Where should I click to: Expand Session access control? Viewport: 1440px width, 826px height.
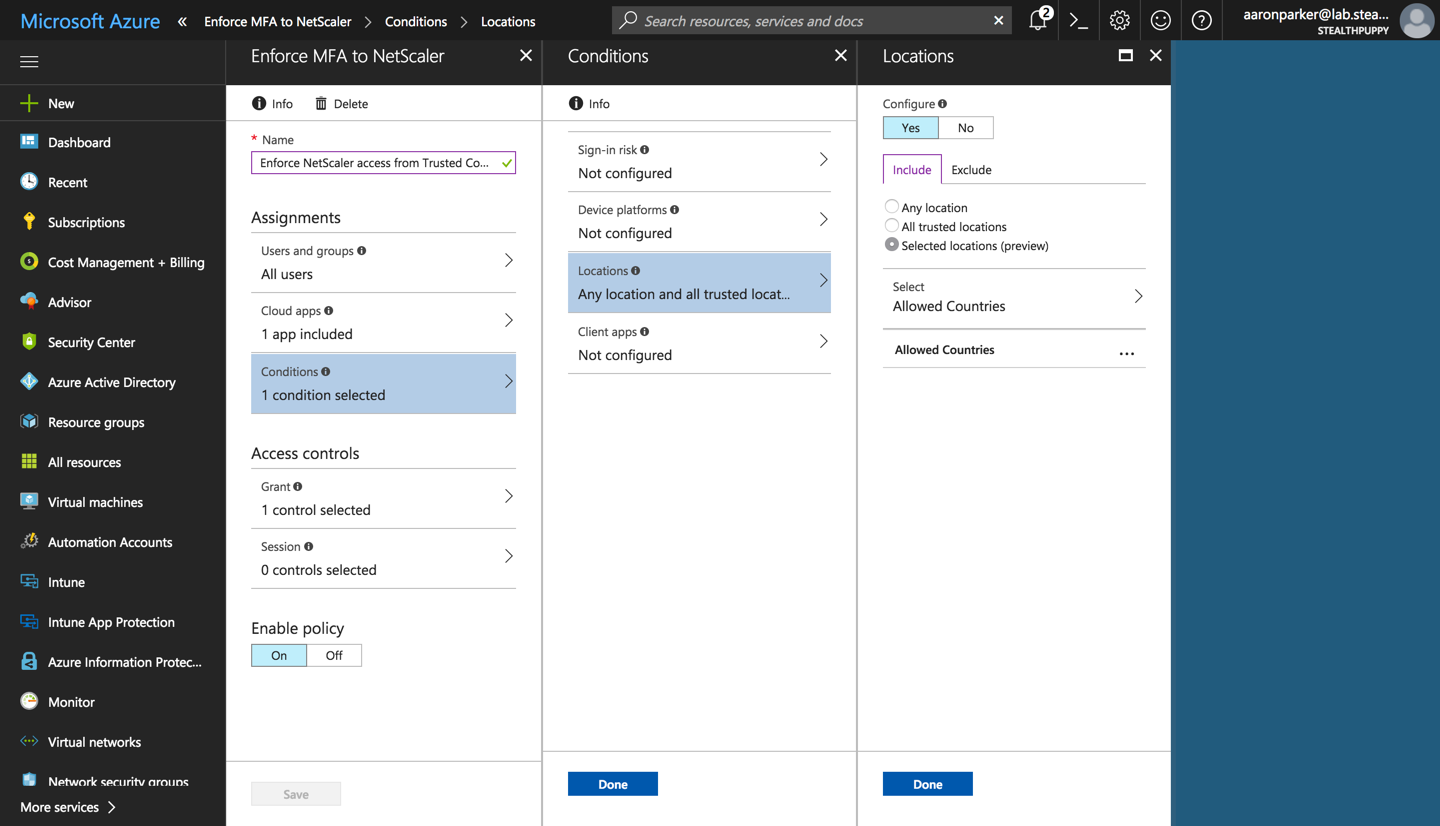[x=383, y=558]
